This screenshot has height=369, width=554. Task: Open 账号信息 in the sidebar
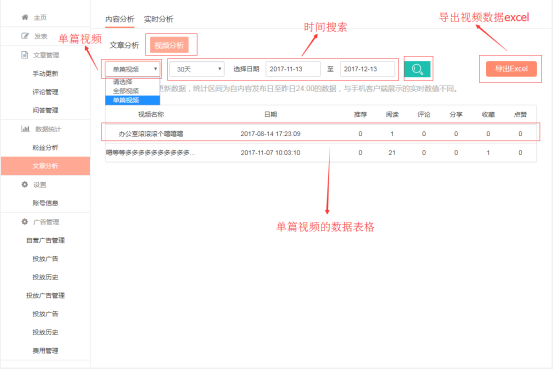(45, 203)
